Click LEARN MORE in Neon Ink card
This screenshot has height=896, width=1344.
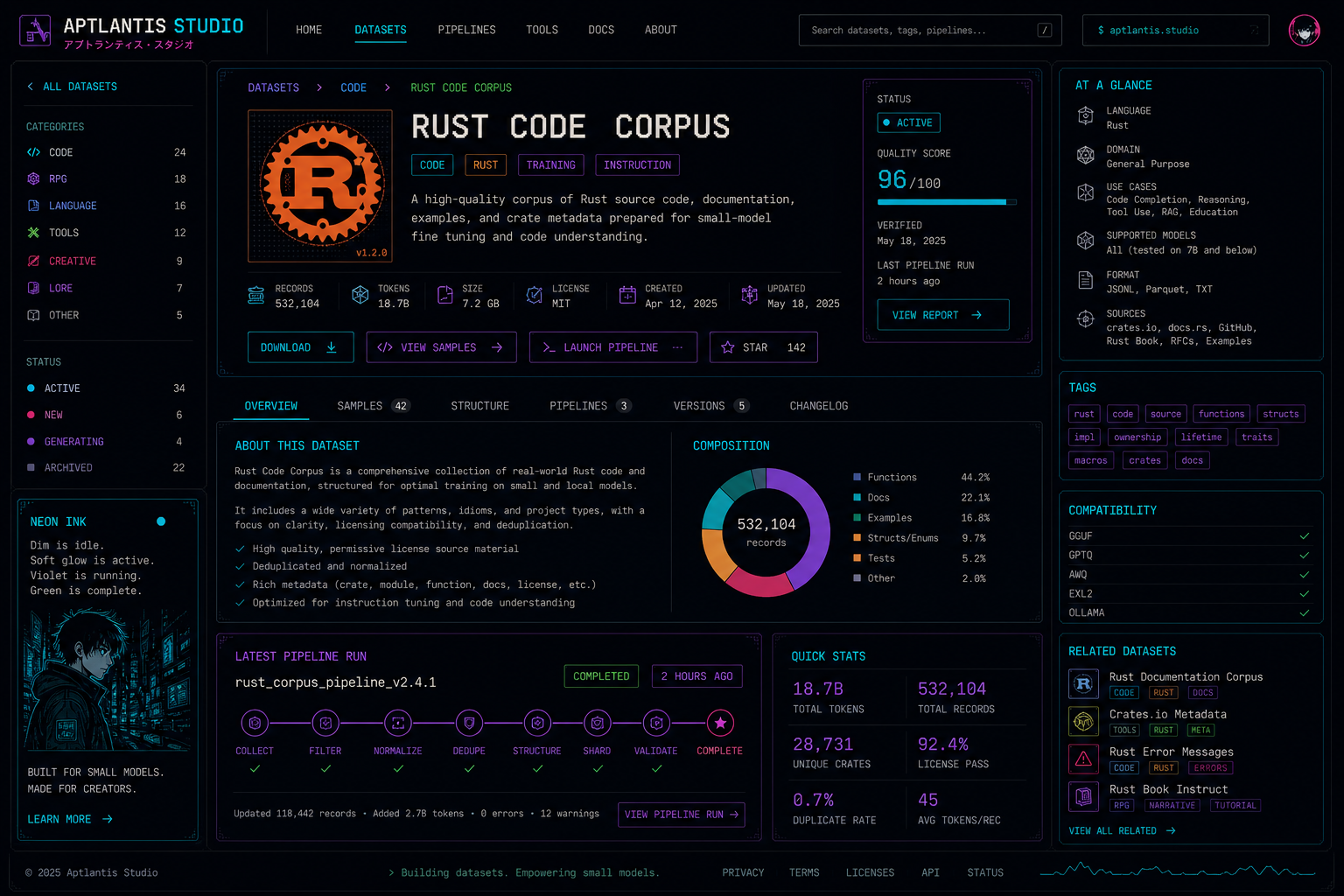coord(70,820)
